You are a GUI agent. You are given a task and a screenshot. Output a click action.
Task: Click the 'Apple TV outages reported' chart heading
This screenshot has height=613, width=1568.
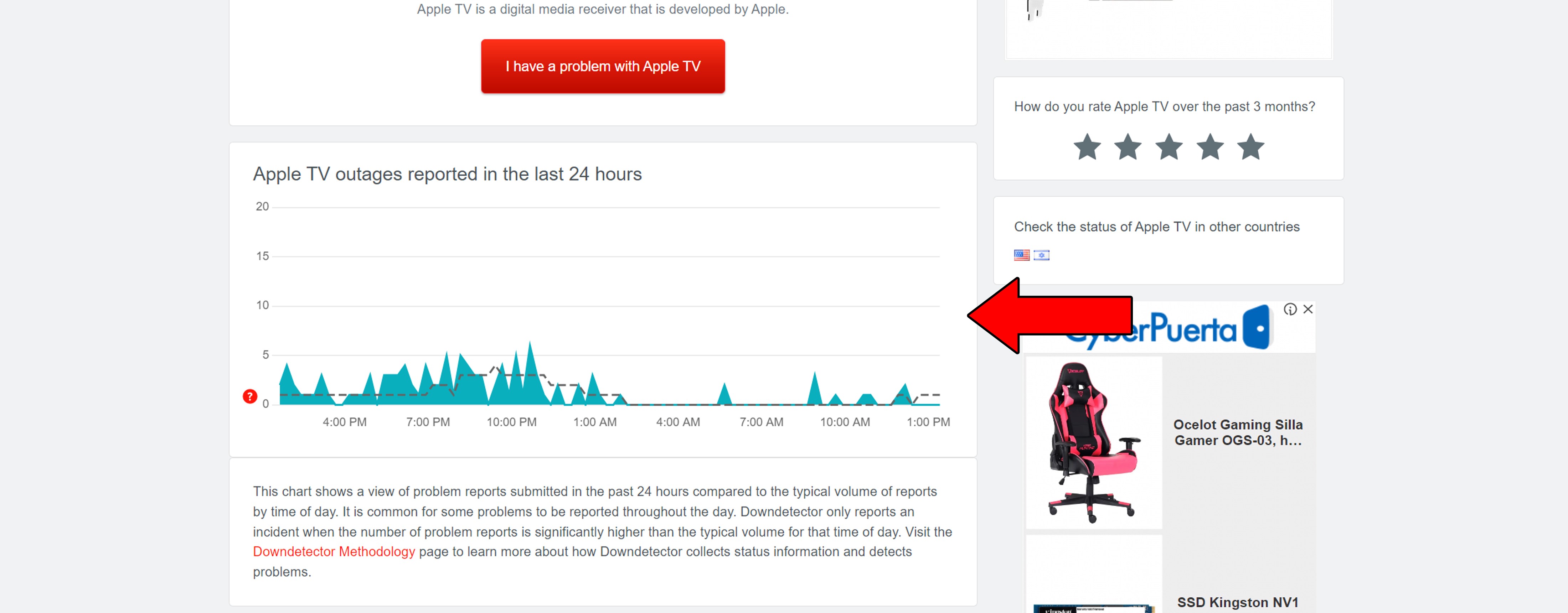coord(447,175)
